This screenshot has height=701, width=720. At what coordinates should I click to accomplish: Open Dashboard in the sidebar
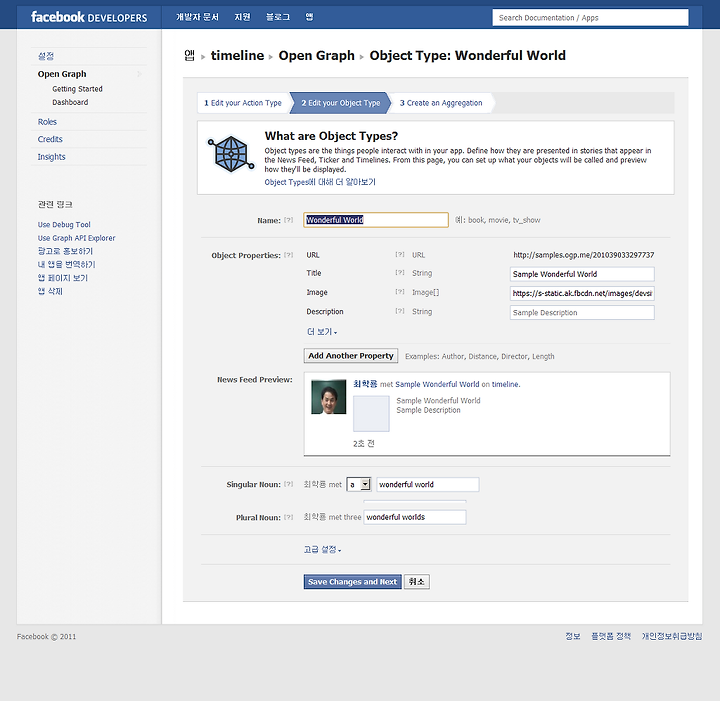[70, 102]
